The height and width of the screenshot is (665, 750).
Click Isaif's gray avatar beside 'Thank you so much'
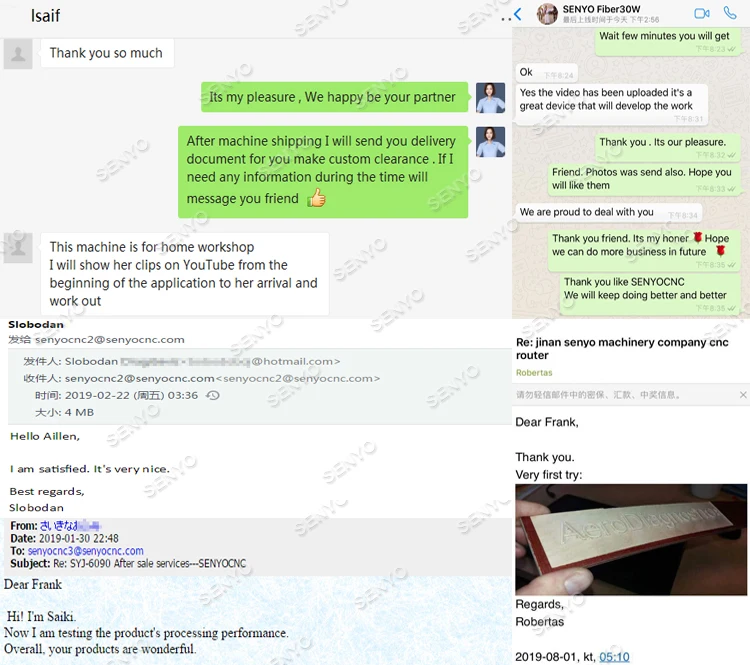[x=18, y=54]
